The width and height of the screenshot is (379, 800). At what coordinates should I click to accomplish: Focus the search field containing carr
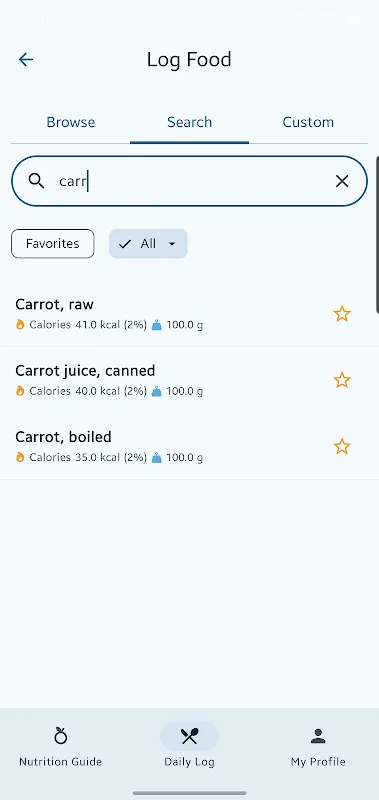(x=189, y=181)
